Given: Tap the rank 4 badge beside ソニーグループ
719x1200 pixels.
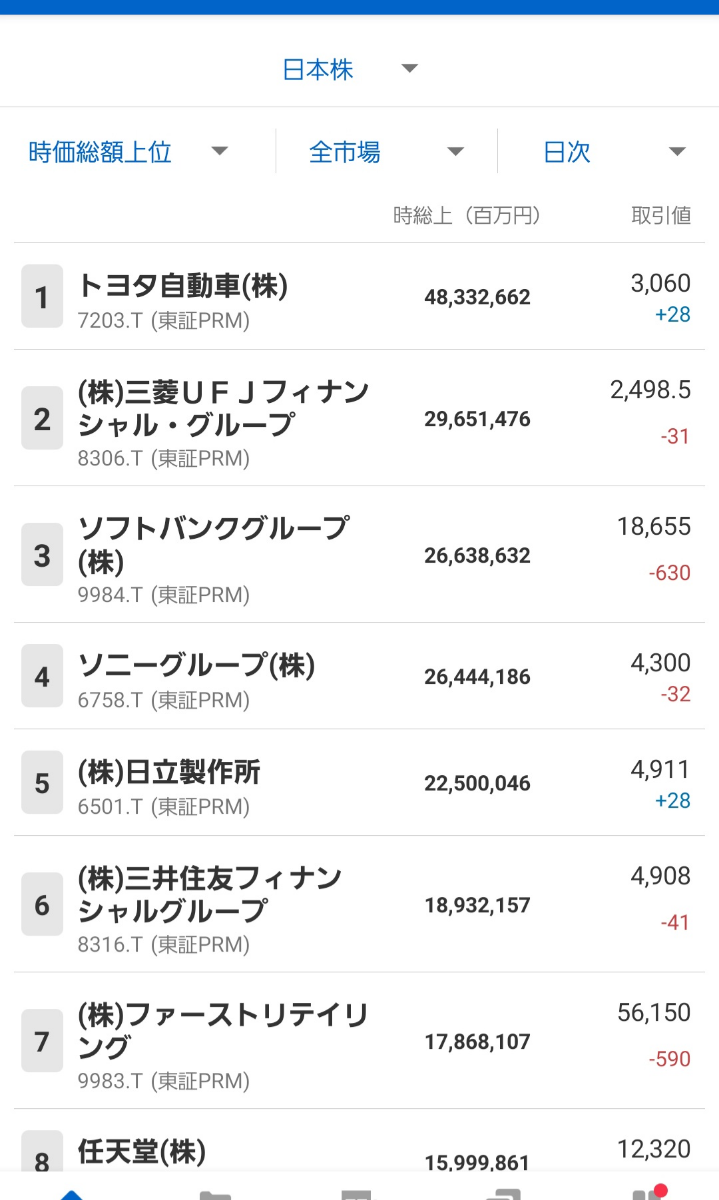Looking at the screenshot, I should click(42, 676).
